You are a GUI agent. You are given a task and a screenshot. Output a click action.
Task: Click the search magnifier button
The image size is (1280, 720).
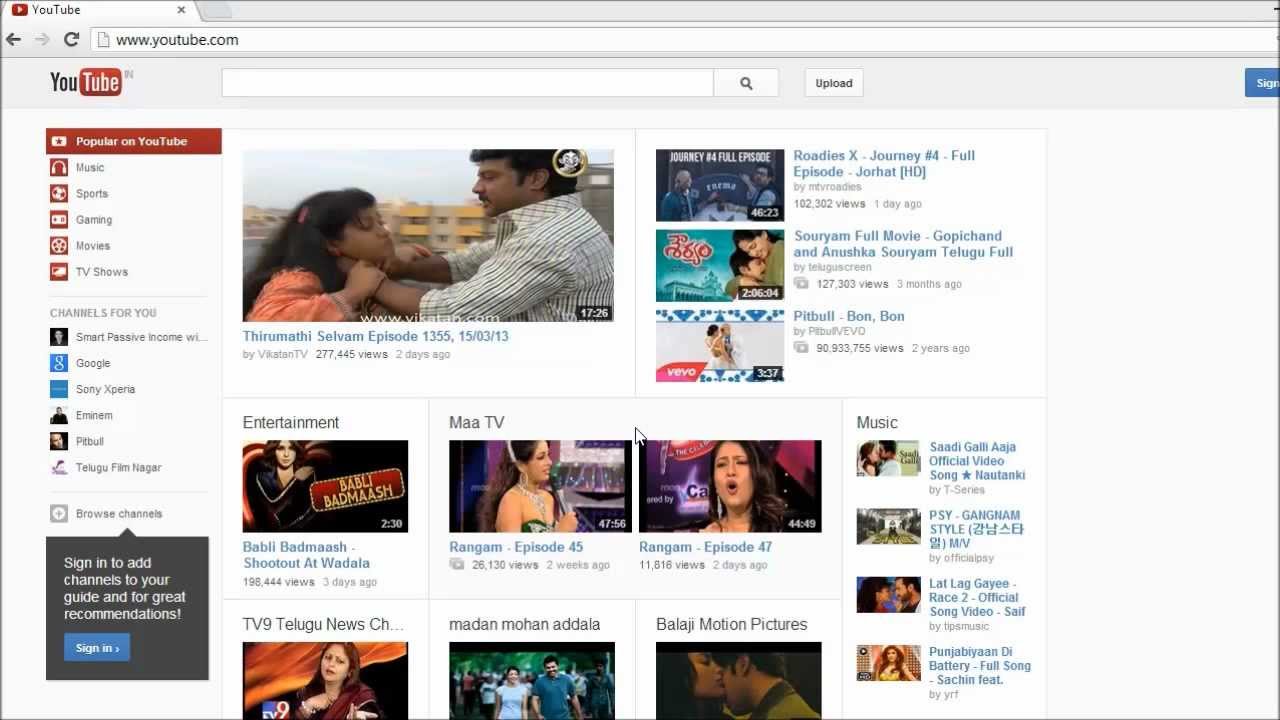[746, 83]
